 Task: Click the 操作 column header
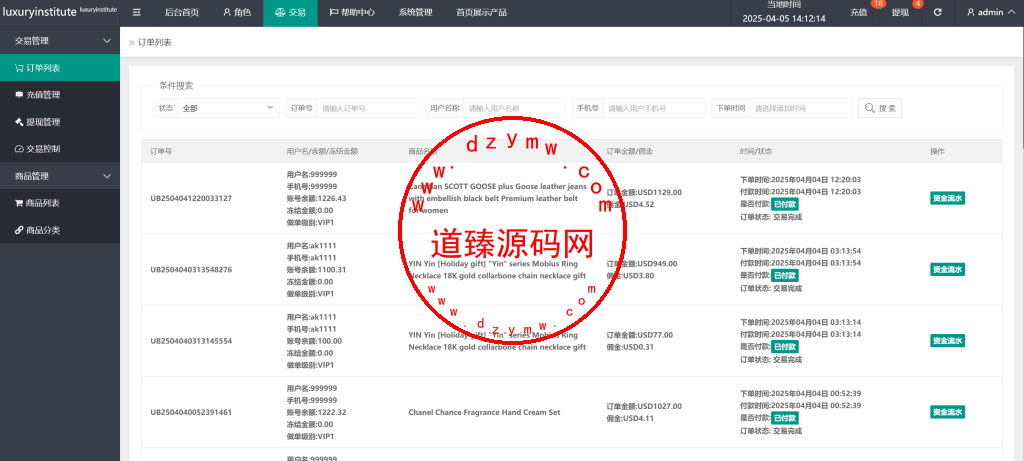coord(937,151)
